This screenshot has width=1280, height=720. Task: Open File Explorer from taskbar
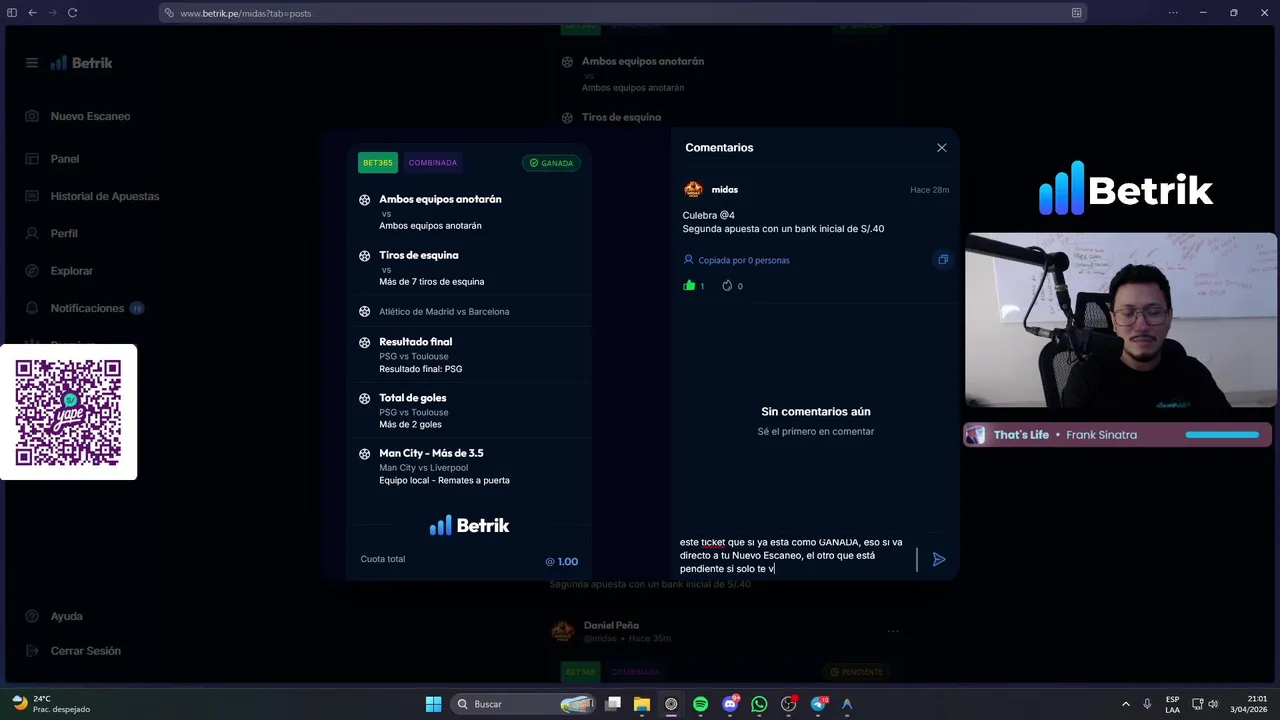[642, 704]
